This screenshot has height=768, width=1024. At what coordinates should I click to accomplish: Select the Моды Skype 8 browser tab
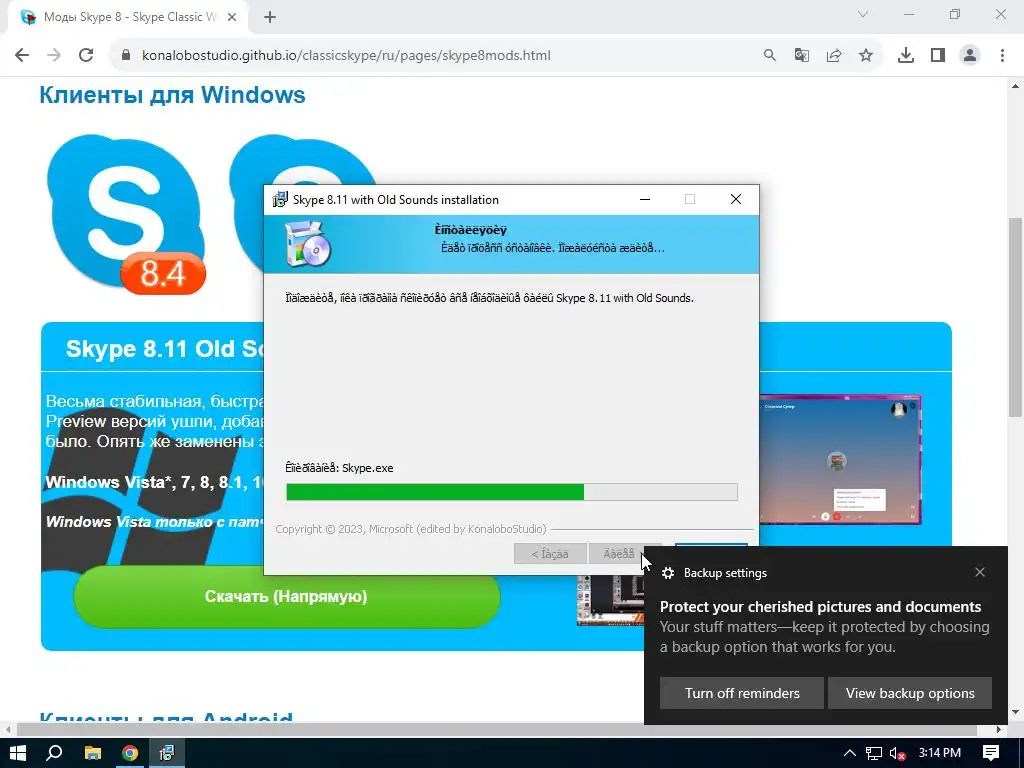coord(128,17)
